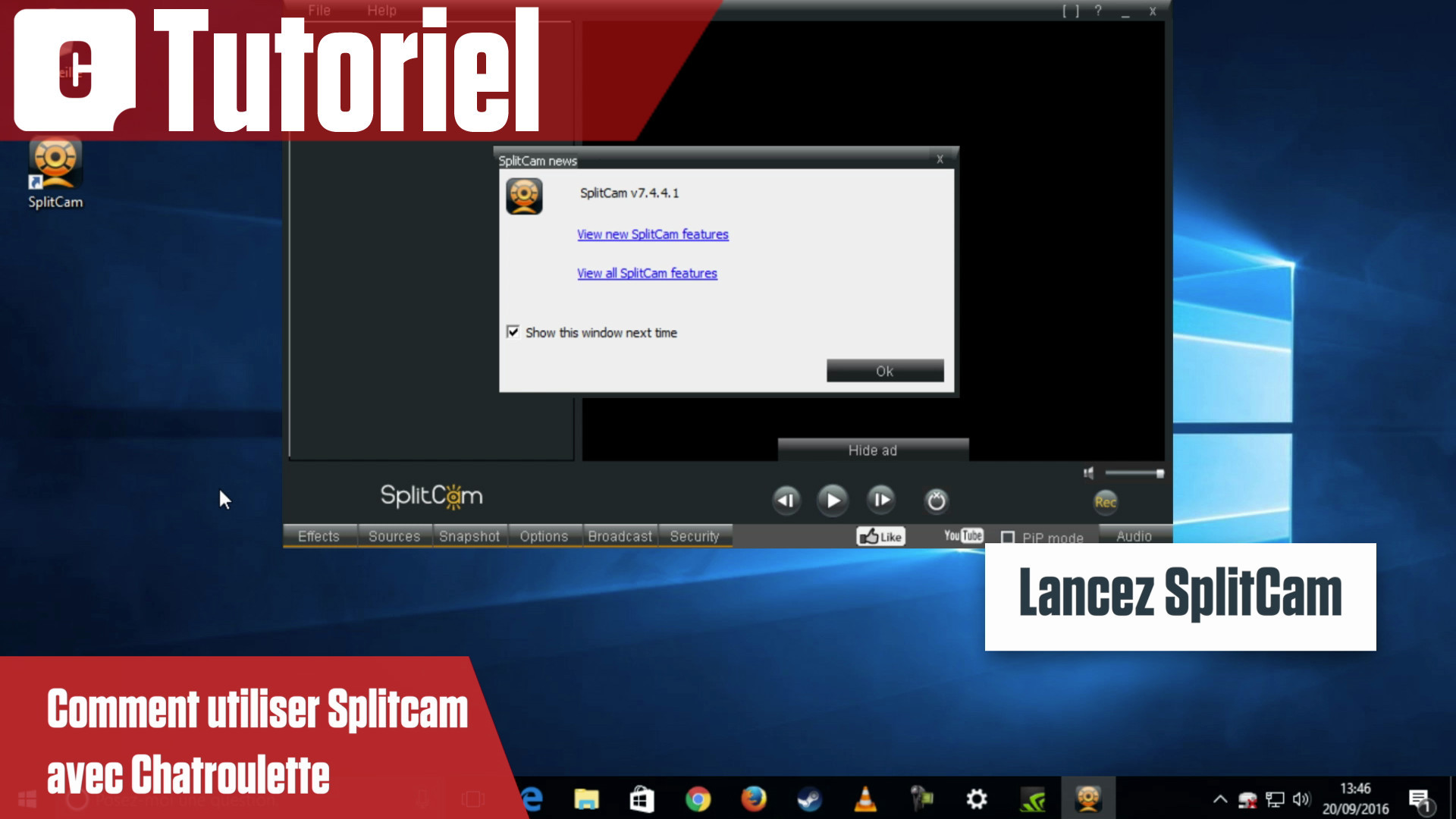Click the system tray volume icon
This screenshot has height=819, width=1456.
coord(1301,799)
